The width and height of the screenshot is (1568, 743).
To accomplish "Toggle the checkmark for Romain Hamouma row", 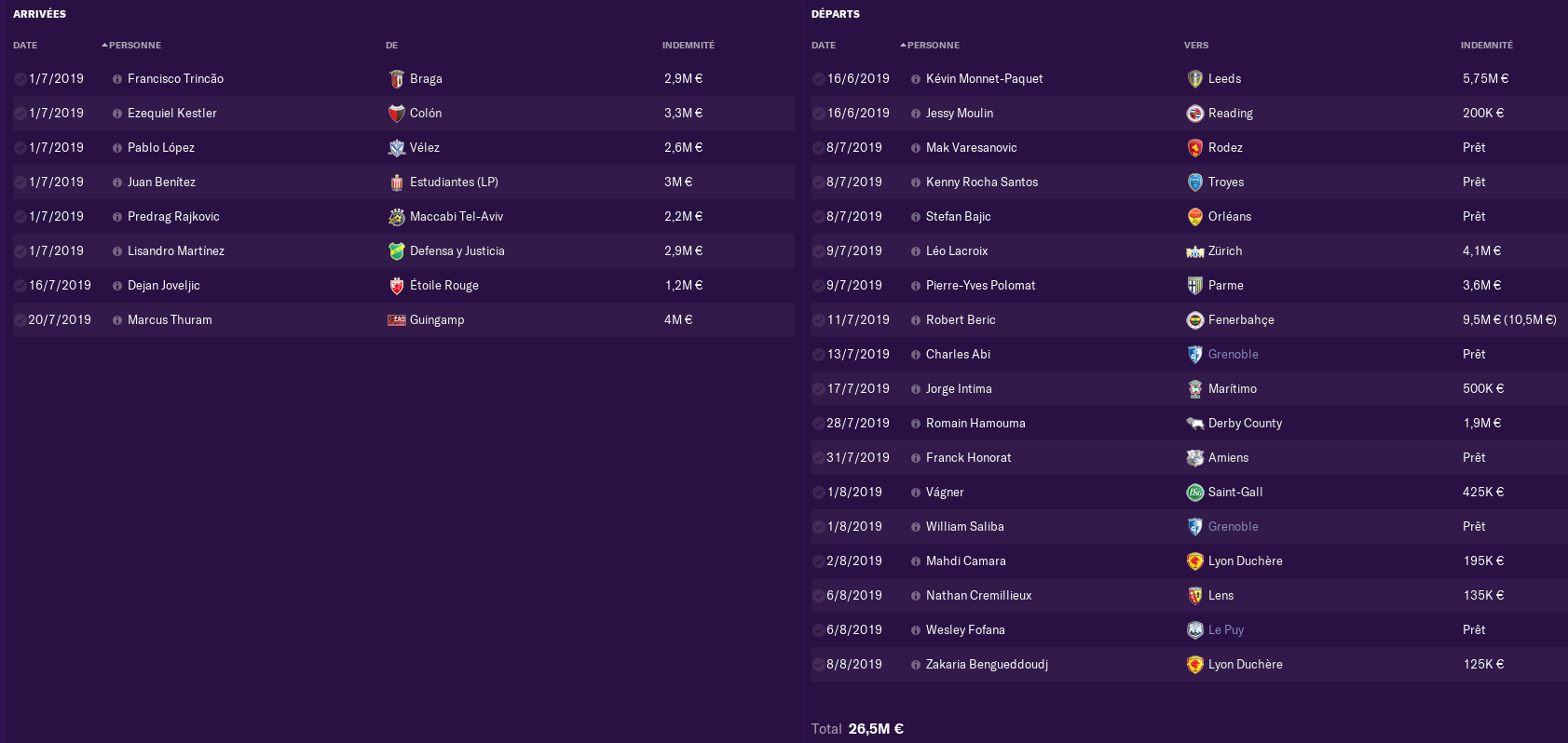I will [x=818, y=424].
